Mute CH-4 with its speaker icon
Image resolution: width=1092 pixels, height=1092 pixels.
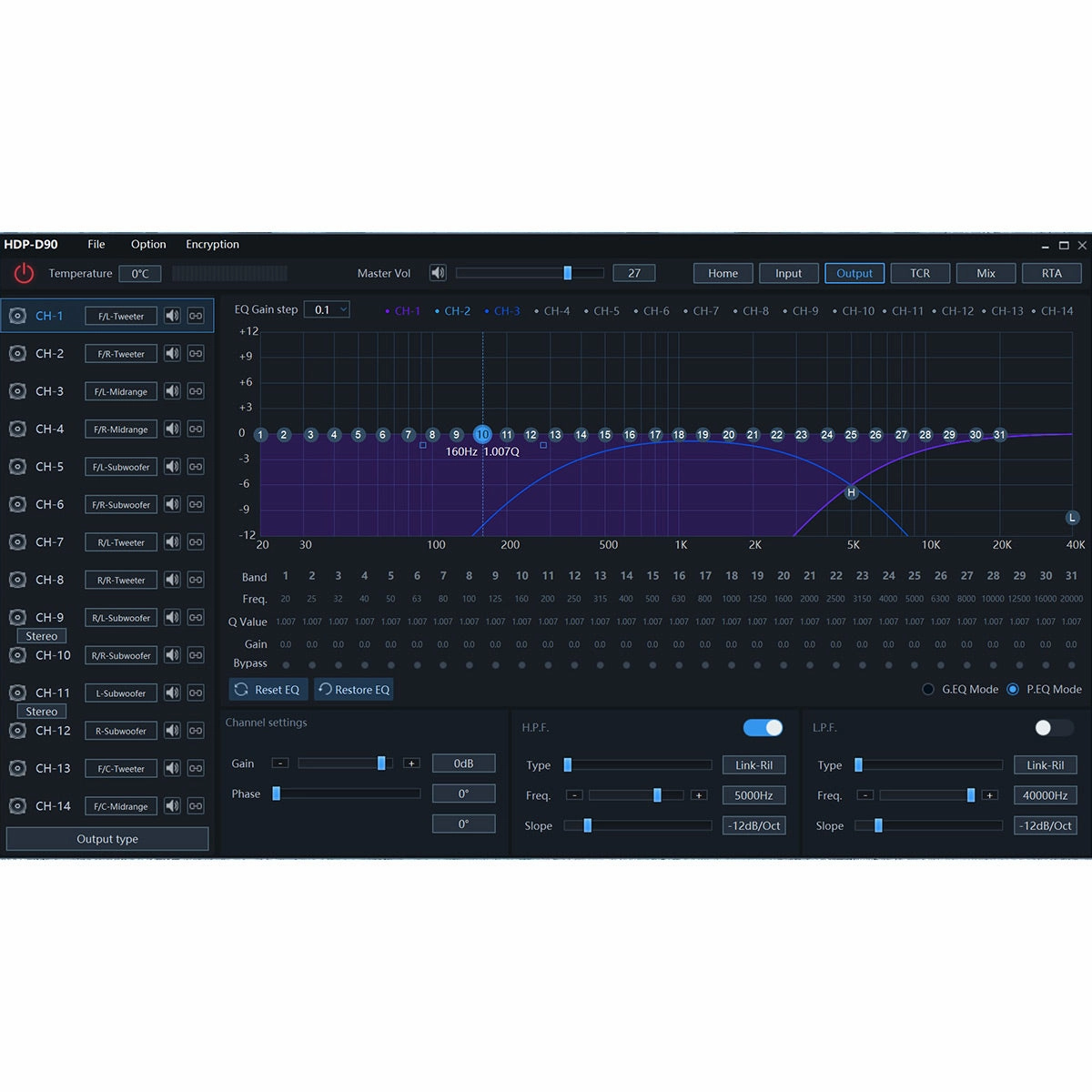172,429
